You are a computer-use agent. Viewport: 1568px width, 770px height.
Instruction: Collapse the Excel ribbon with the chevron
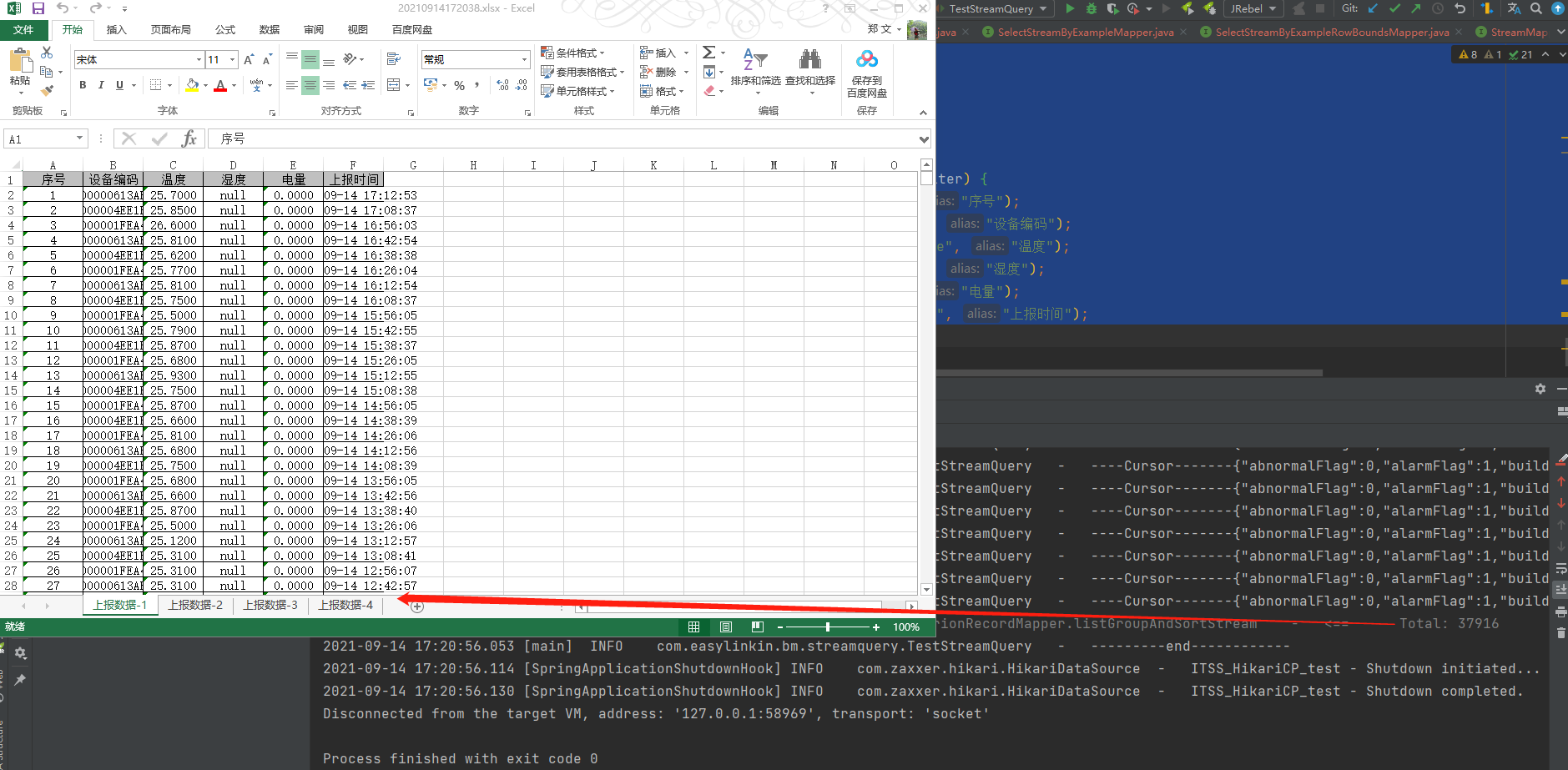click(923, 113)
